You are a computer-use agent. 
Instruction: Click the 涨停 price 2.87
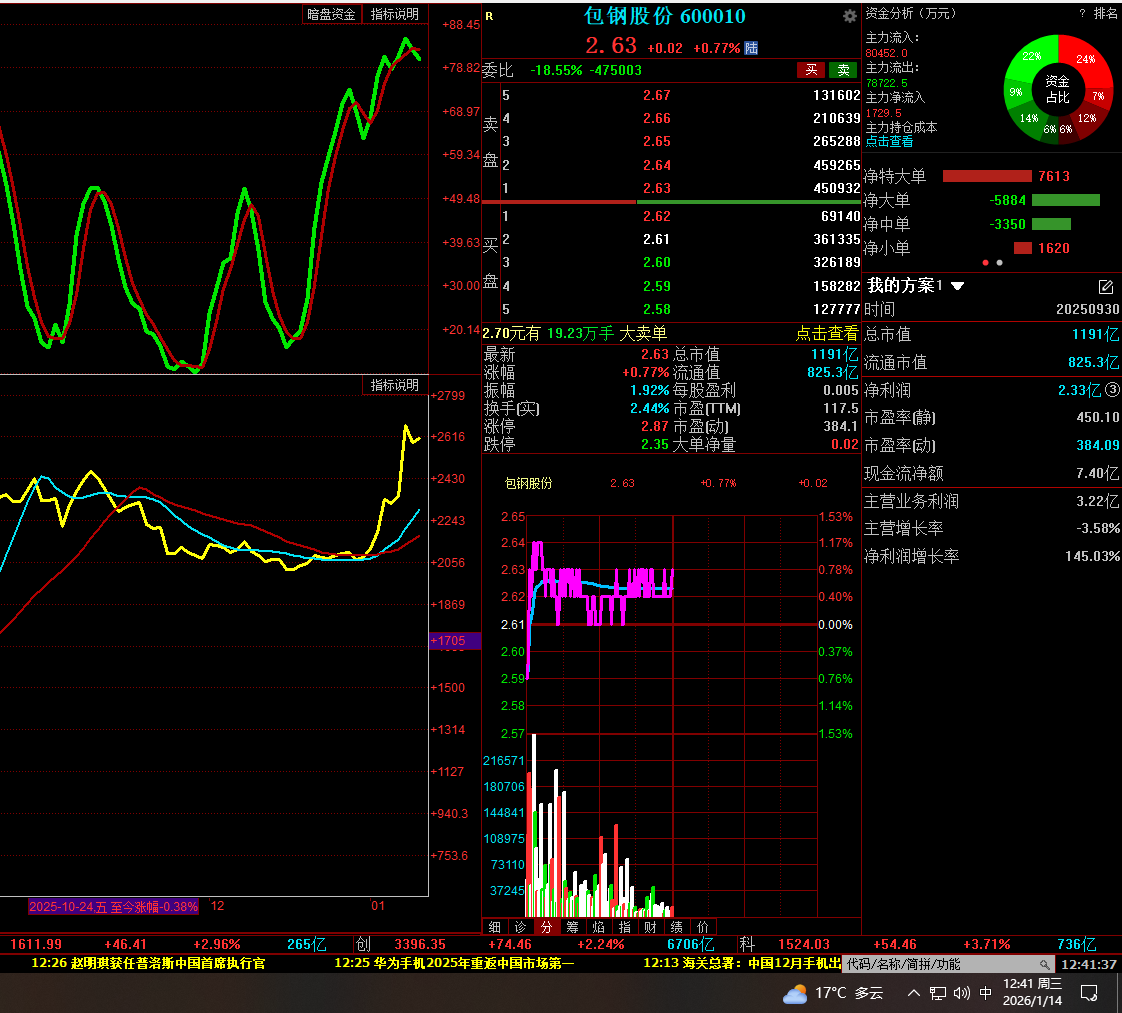[655, 426]
